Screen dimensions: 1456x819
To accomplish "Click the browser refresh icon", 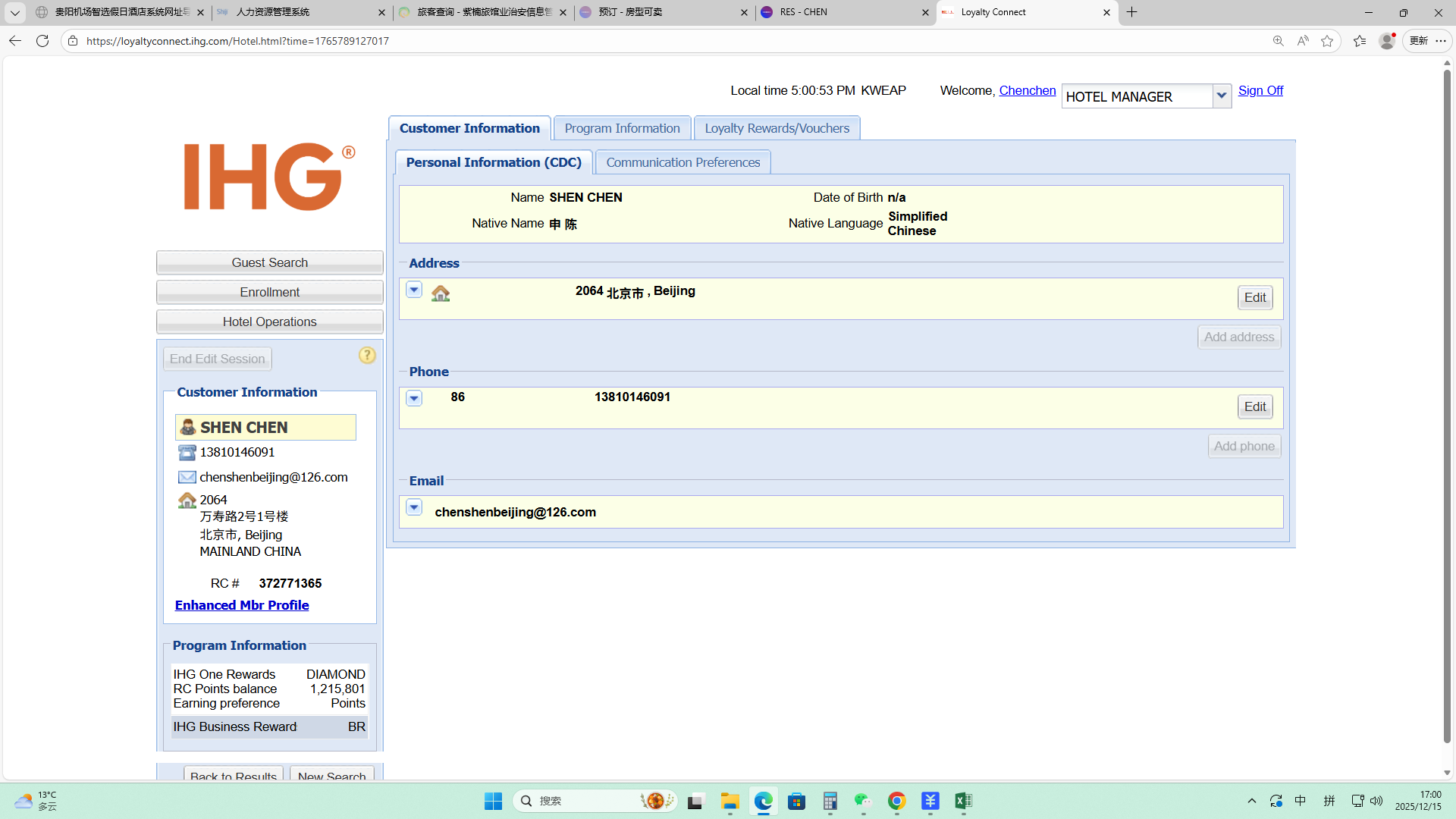I will pos(42,41).
